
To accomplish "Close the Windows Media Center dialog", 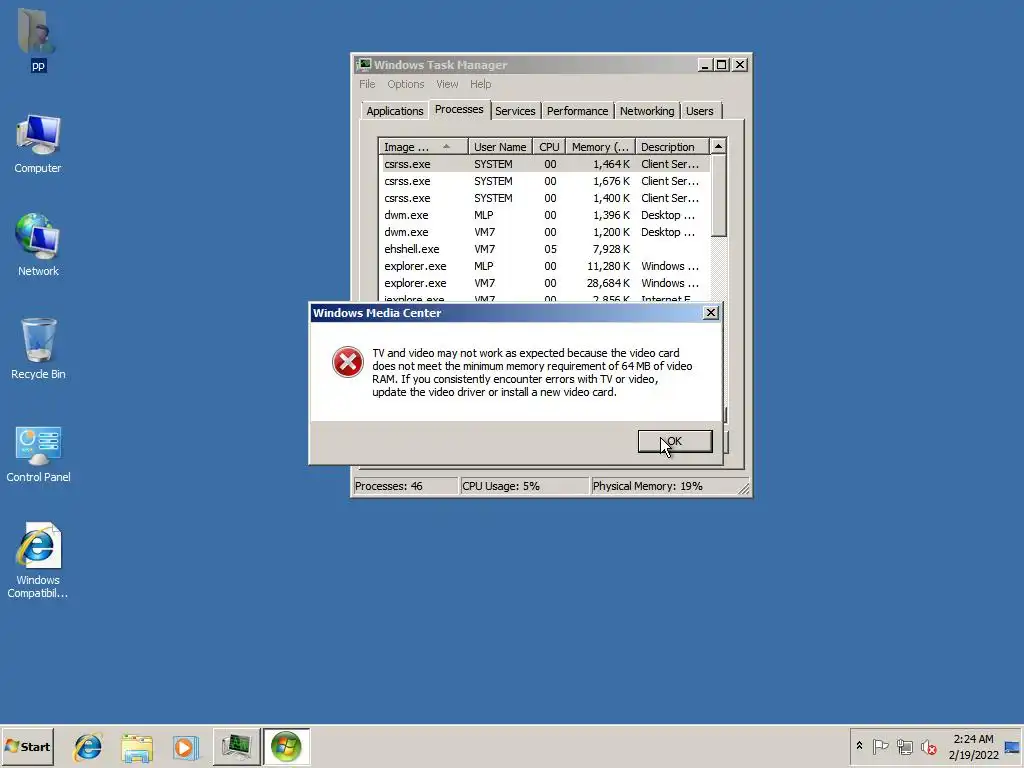I will click(x=711, y=313).
